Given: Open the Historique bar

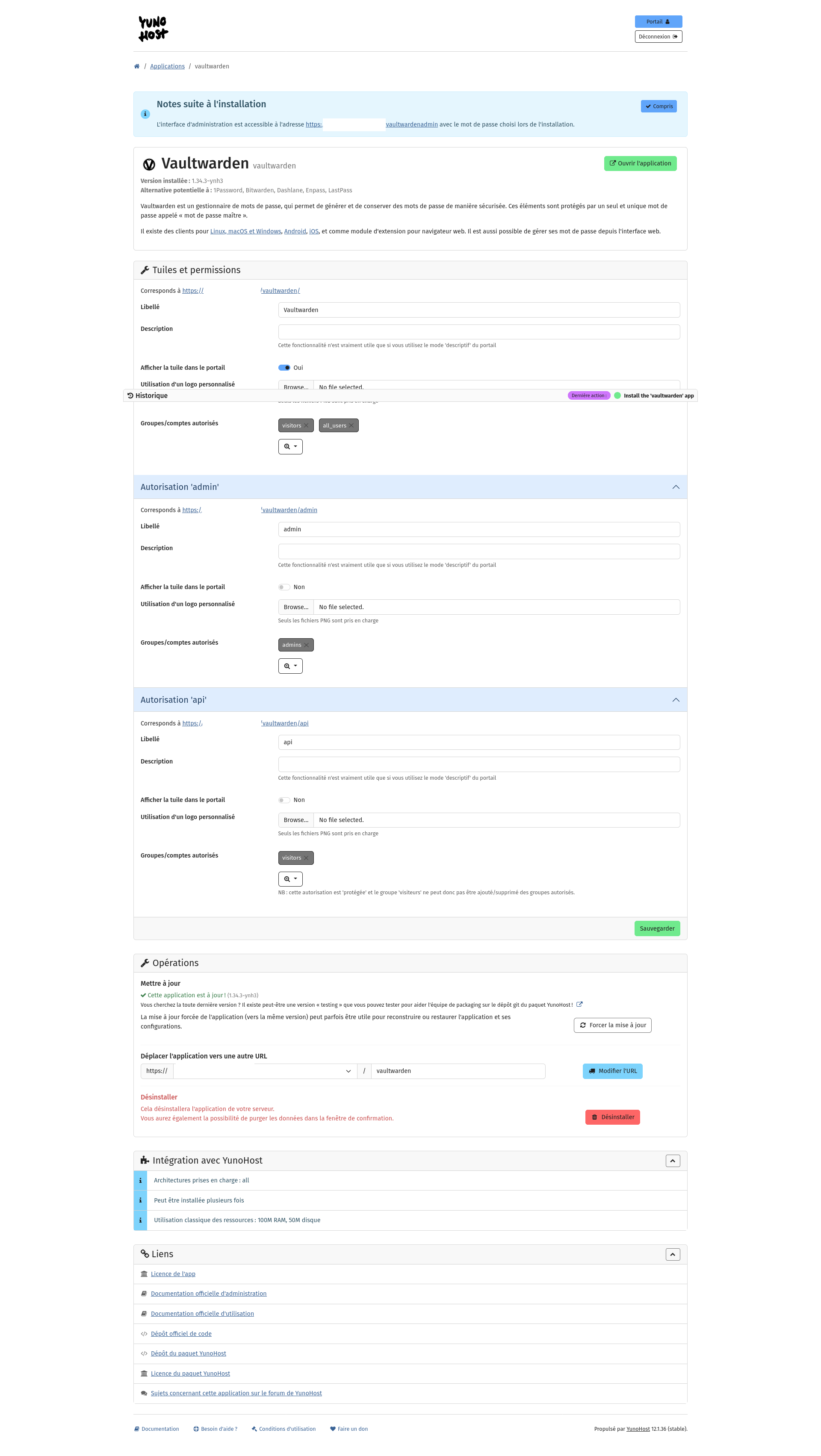Looking at the screenshot, I should (x=151, y=396).
